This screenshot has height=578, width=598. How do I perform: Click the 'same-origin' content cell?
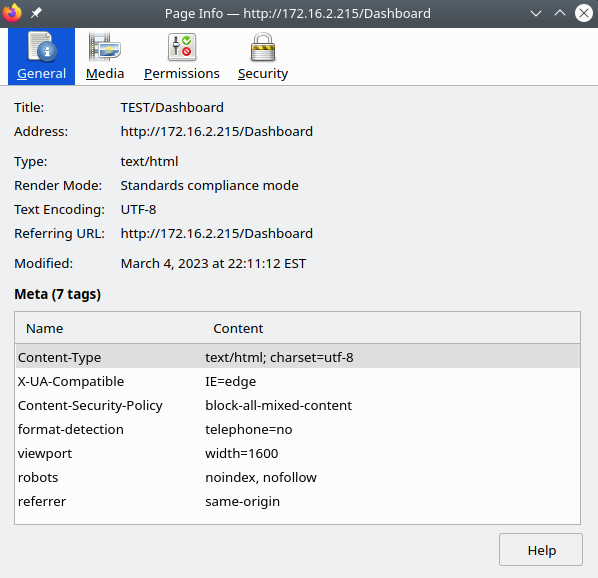(x=243, y=501)
